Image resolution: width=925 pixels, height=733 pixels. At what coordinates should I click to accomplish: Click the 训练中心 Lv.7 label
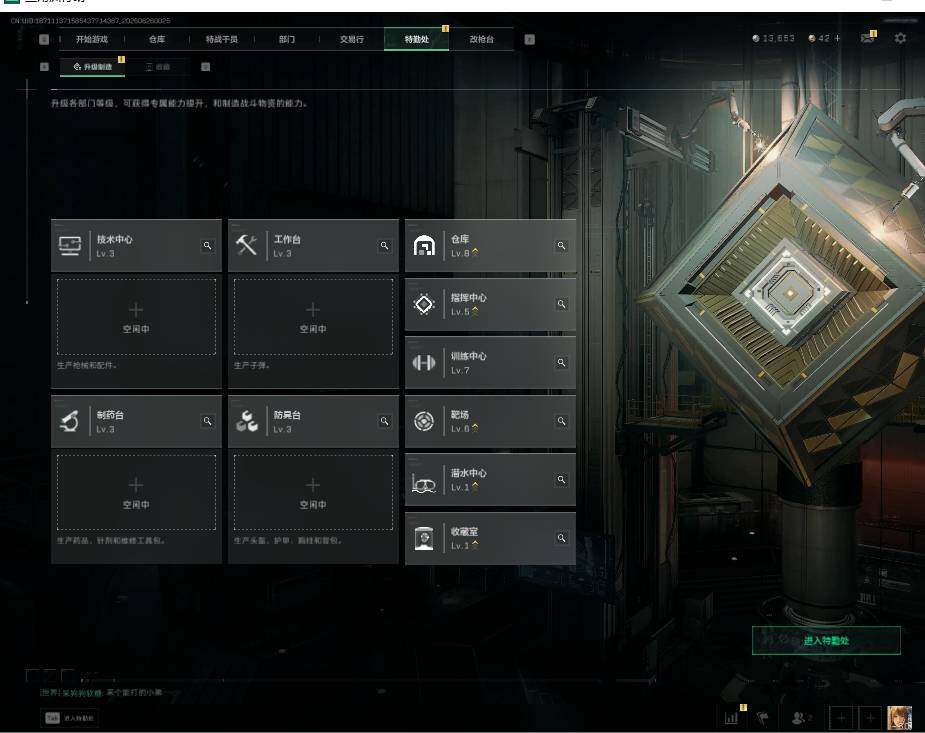[x=460, y=370]
